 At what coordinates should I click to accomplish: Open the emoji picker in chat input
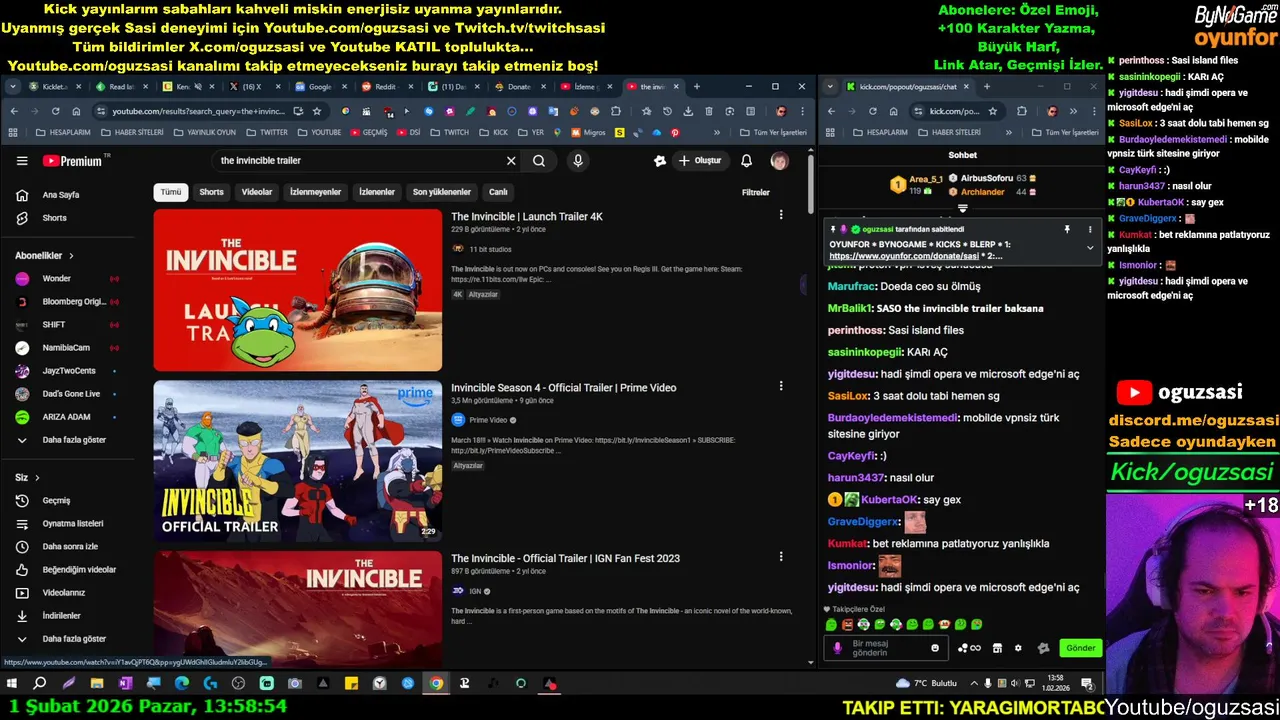(936, 648)
